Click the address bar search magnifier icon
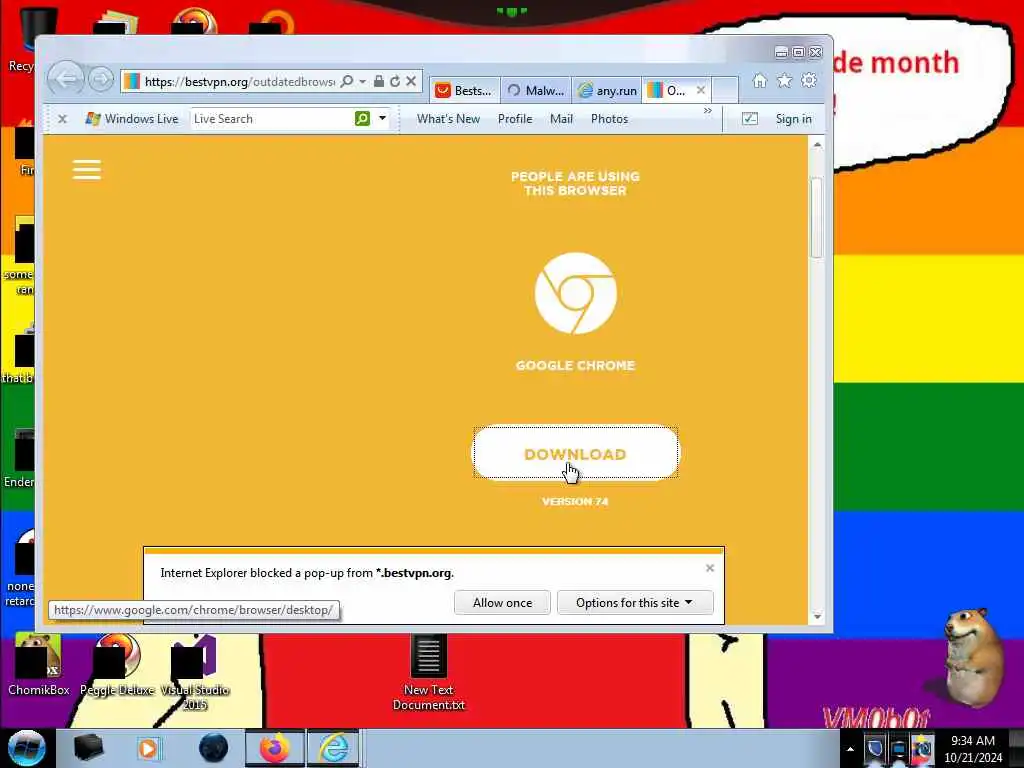 click(347, 82)
